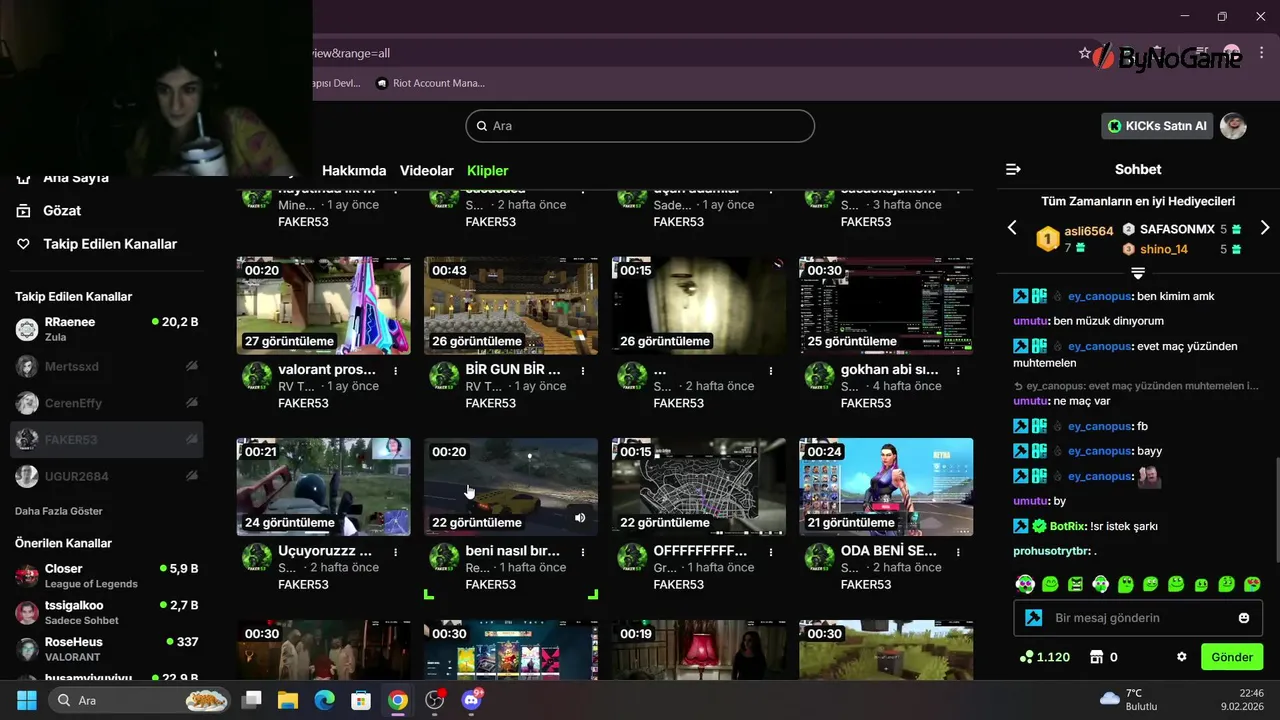Expand the top gifters leaderboard chevron
The width and height of the screenshot is (1280, 720).
point(1138,272)
